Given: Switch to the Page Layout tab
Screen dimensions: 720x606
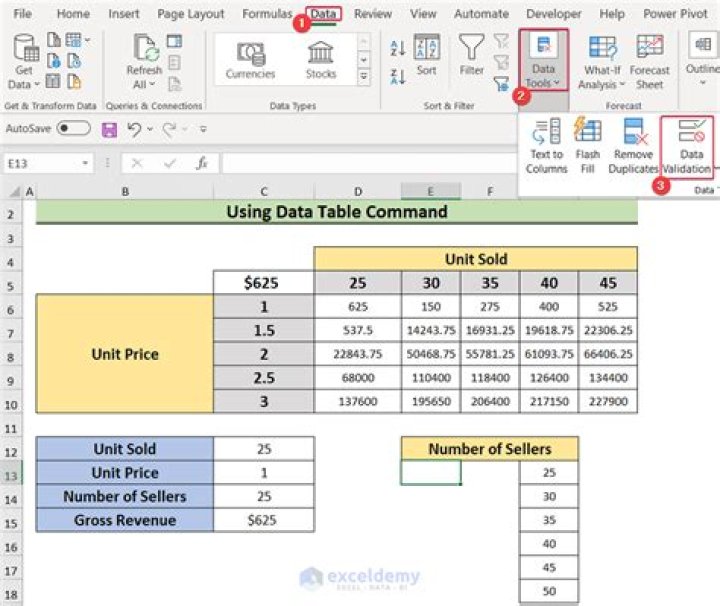Looking at the screenshot, I should pos(191,14).
